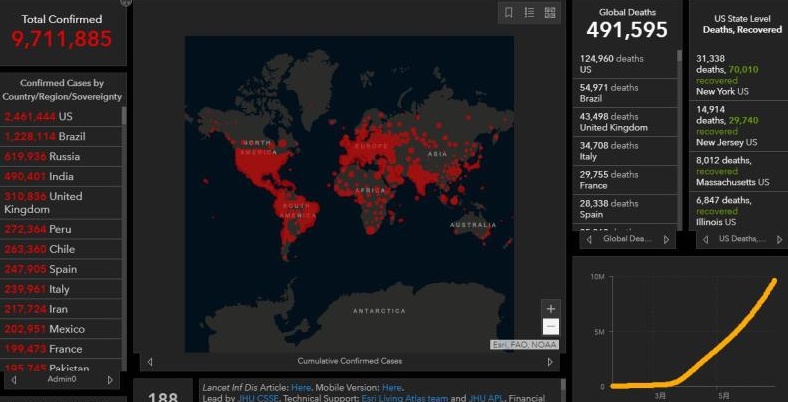The height and width of the screenshot is (402, 788).
Task: Go to previous map view arrow
Action: click(150, 362)
